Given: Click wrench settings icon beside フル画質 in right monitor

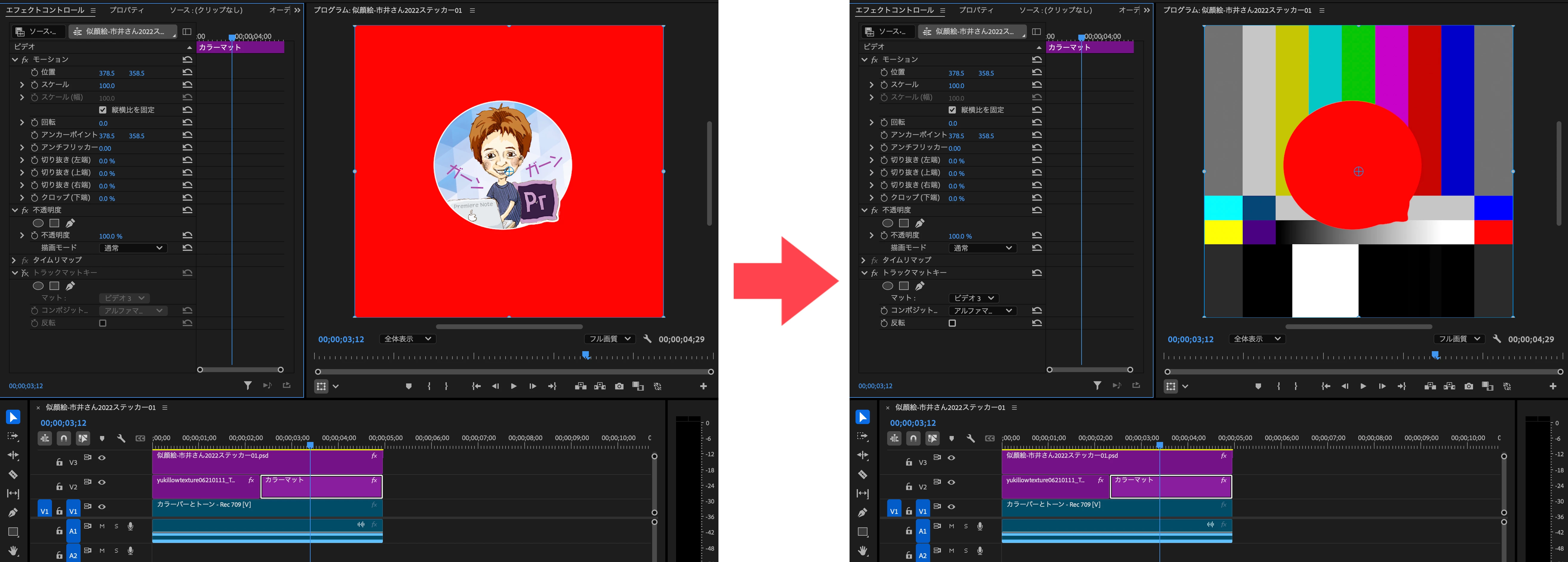Looking at the screenshot, I should (1497, 339).
